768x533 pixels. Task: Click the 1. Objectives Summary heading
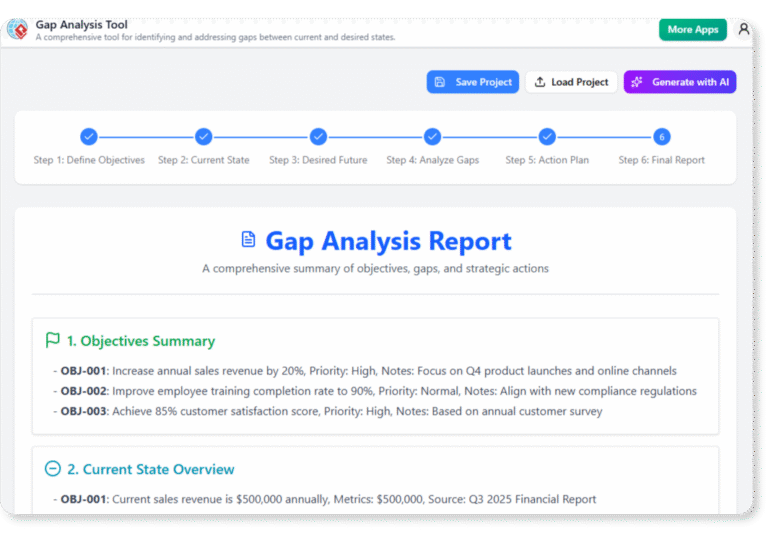point(141,341)
